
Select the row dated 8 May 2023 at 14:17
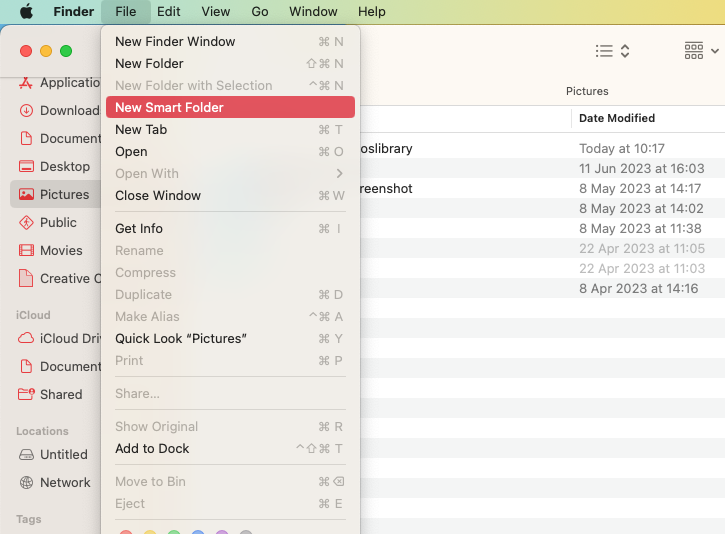(x=543, y=189)
